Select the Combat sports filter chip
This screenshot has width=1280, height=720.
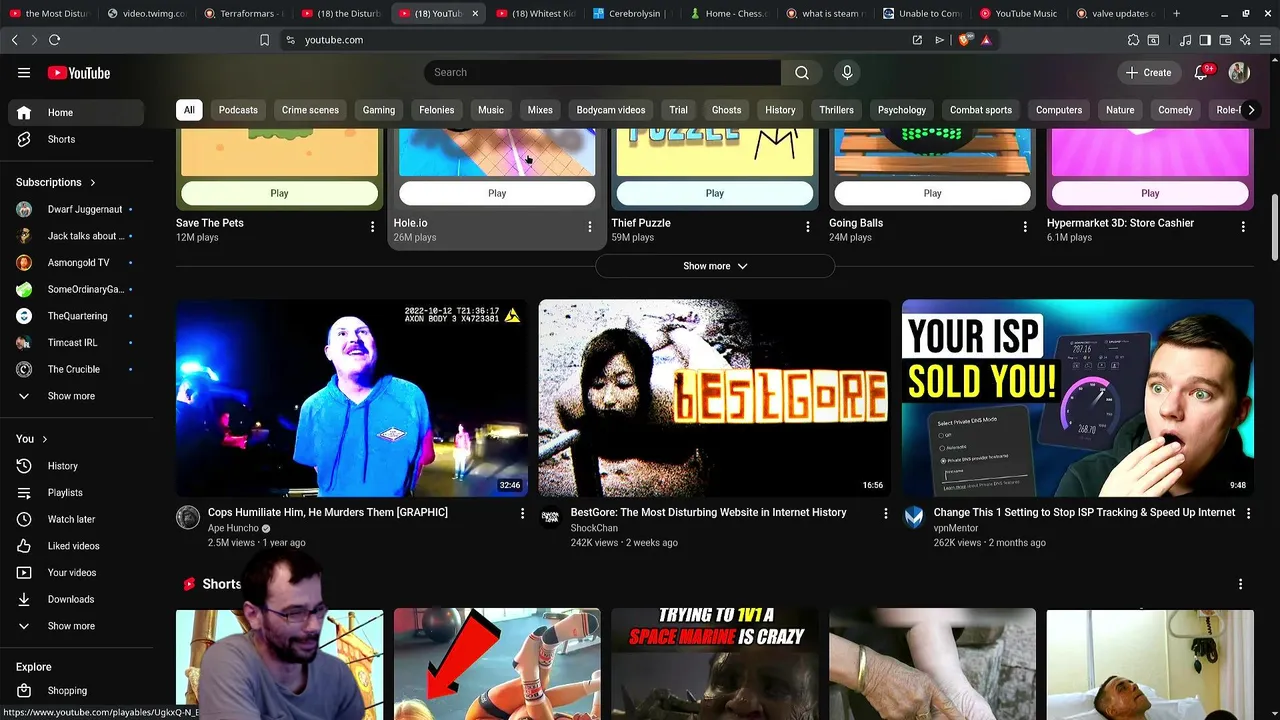click(981, 110)
